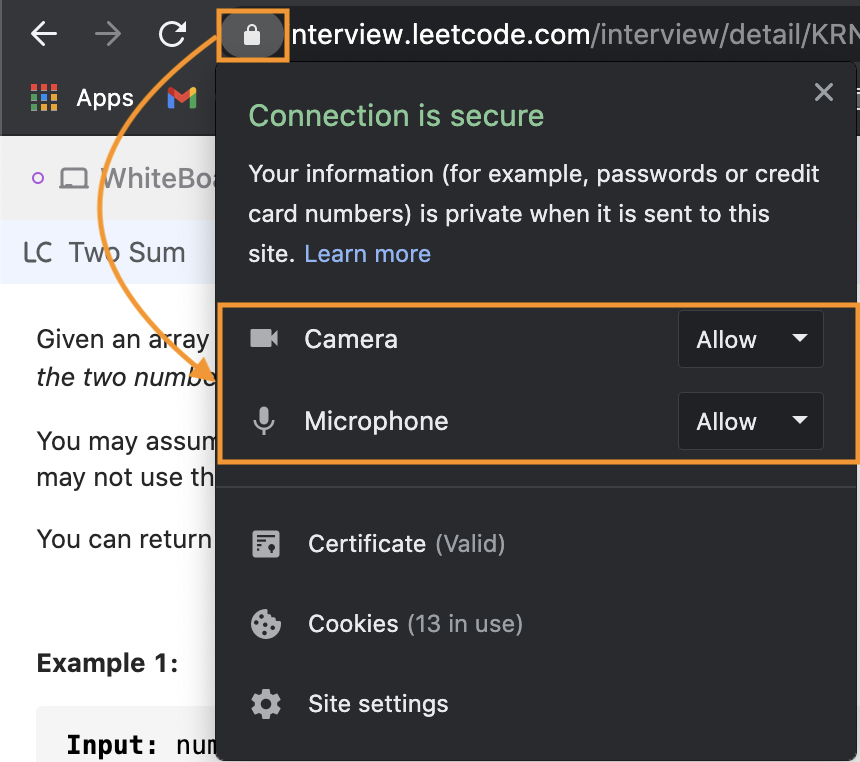This screenshot has width=860, height=762.
Task: Click the Apps bookmark label
Action: 105,98
